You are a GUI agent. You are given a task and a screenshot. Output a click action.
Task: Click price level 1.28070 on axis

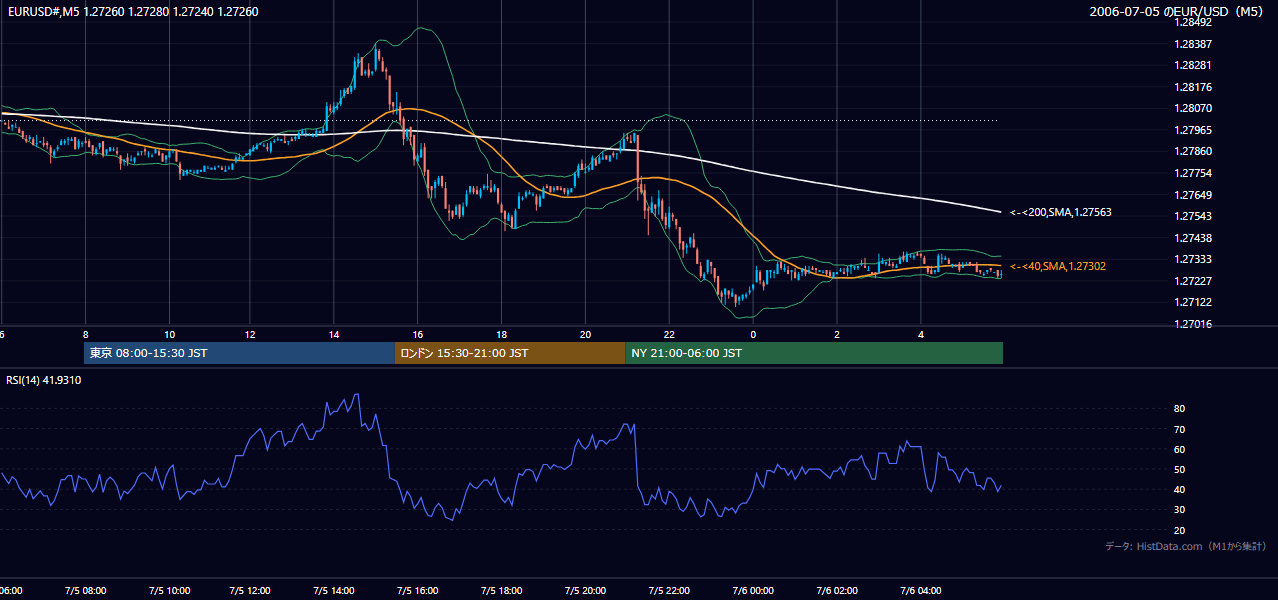pyautogui.click(x=1194, y=108)
